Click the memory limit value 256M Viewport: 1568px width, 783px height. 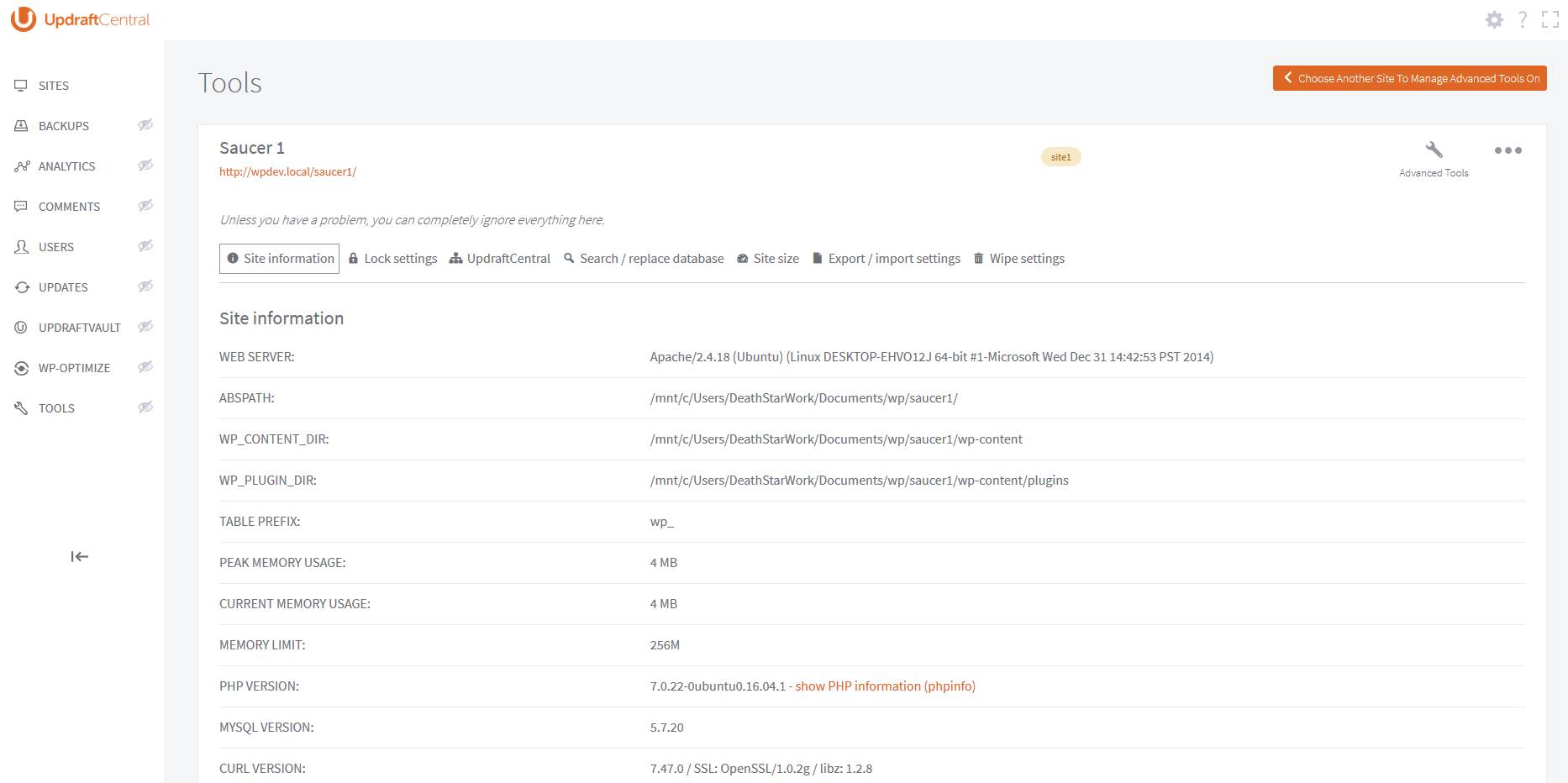(665, 645)
